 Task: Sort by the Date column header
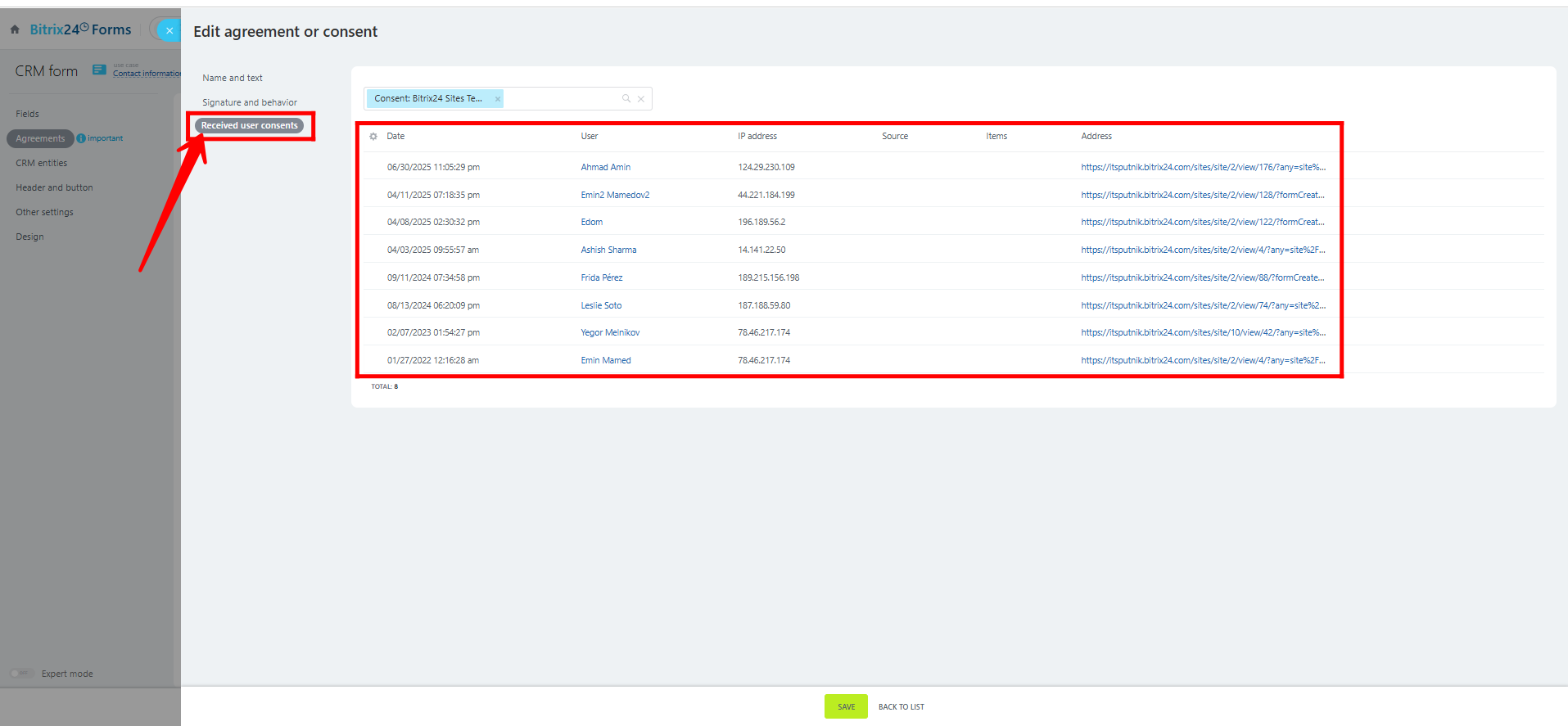coord(395,136)
